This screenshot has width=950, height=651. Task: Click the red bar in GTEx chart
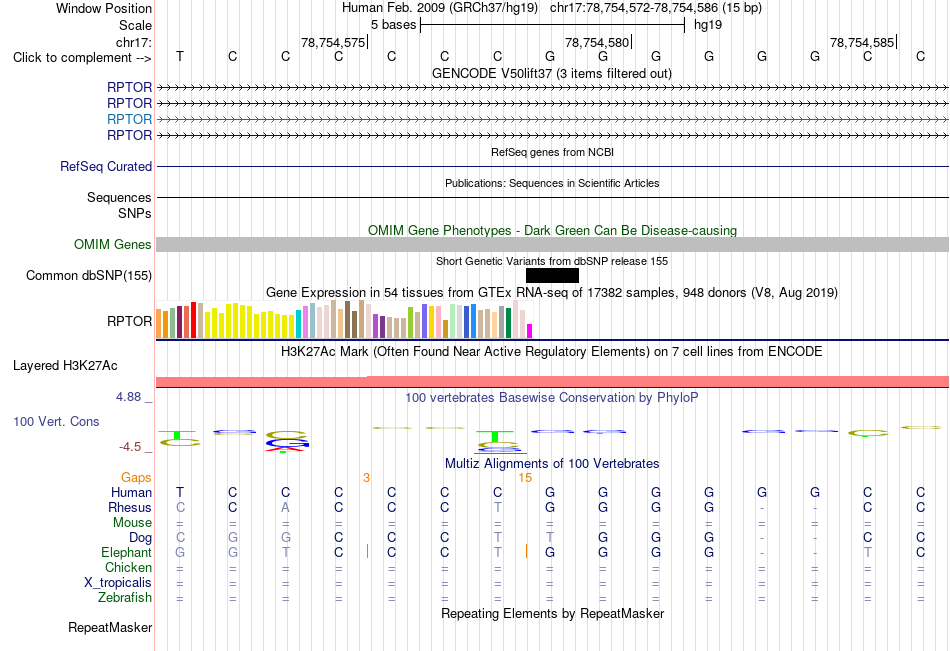[x=193, y=320]
